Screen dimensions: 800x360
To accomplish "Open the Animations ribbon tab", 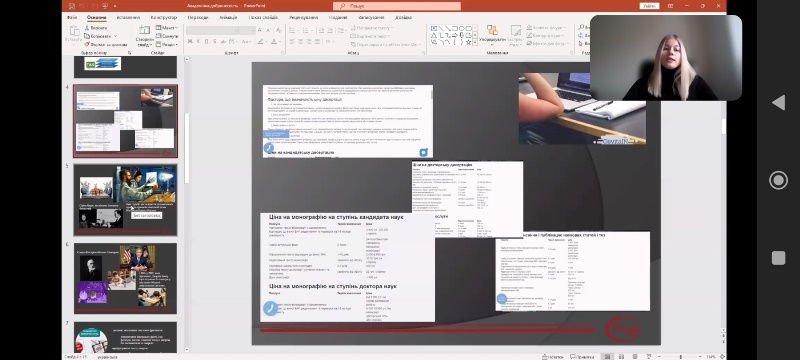I will coord(228,17).
